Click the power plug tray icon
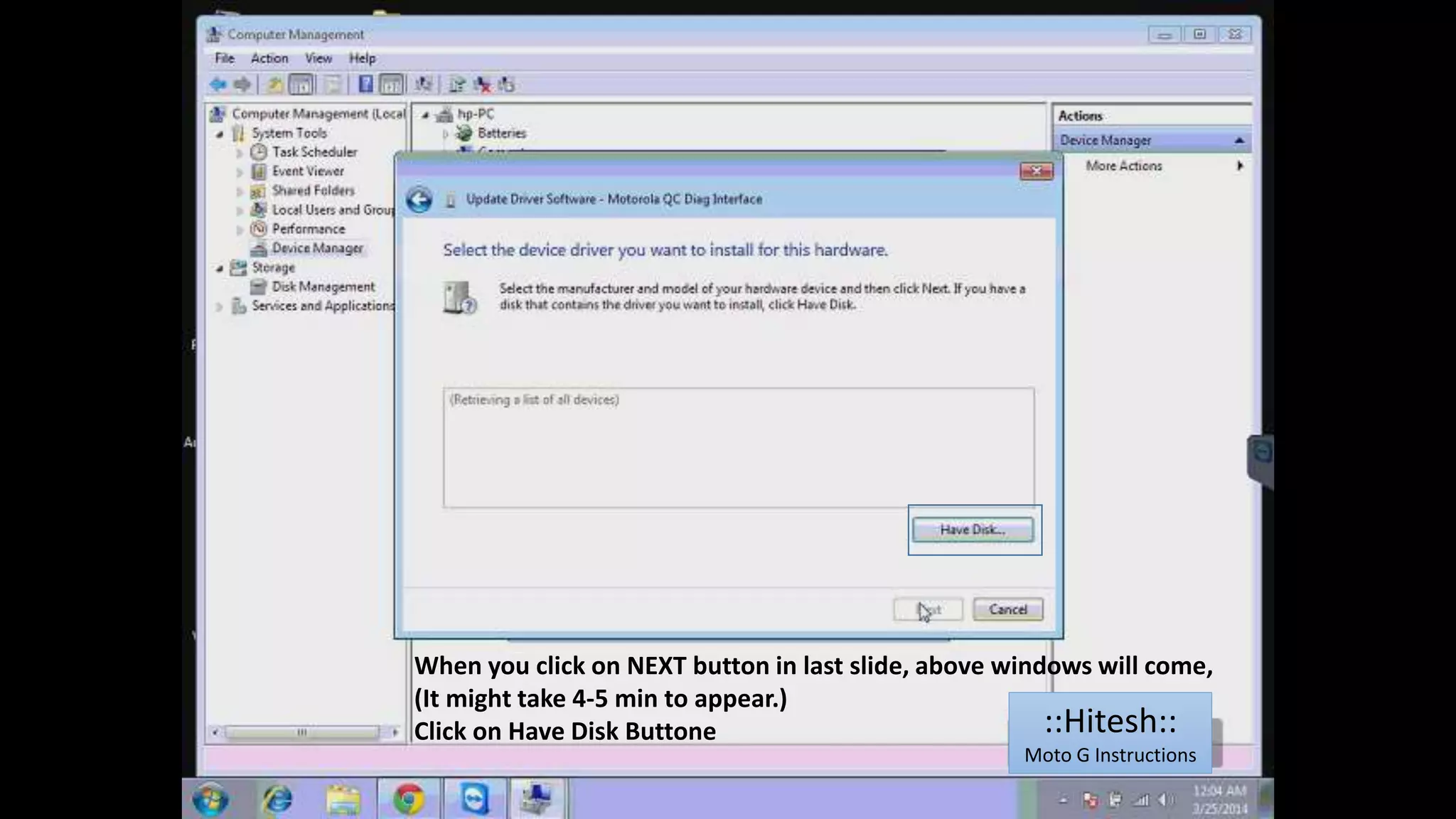This screenshot has height=819, width=1456. coord(1115,801)
